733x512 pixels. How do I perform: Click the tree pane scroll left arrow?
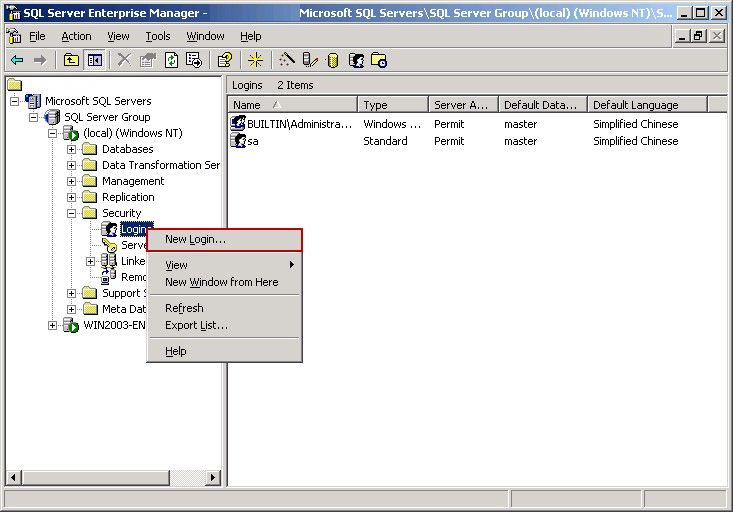13,477
